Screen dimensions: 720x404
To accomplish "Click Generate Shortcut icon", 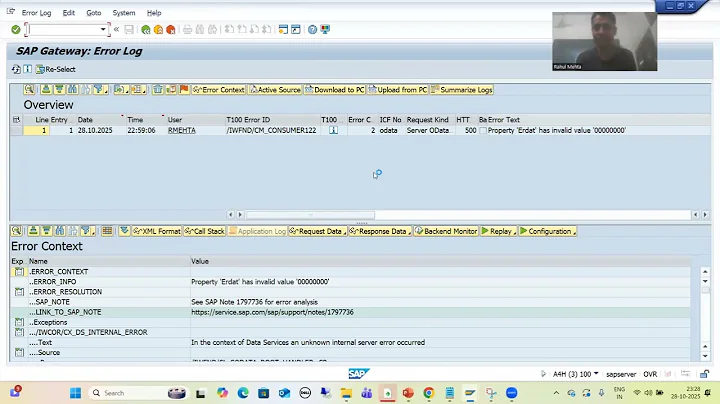I will pos(296,30).
